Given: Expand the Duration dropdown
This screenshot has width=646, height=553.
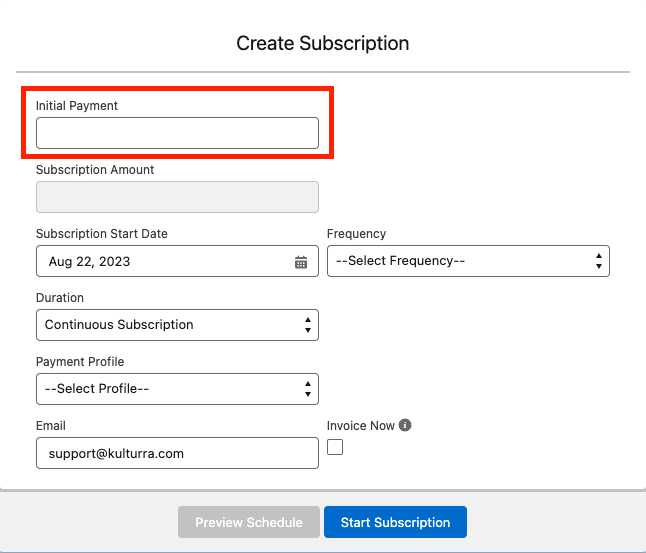Looking at the screenshot, I should tap(177, 325).
